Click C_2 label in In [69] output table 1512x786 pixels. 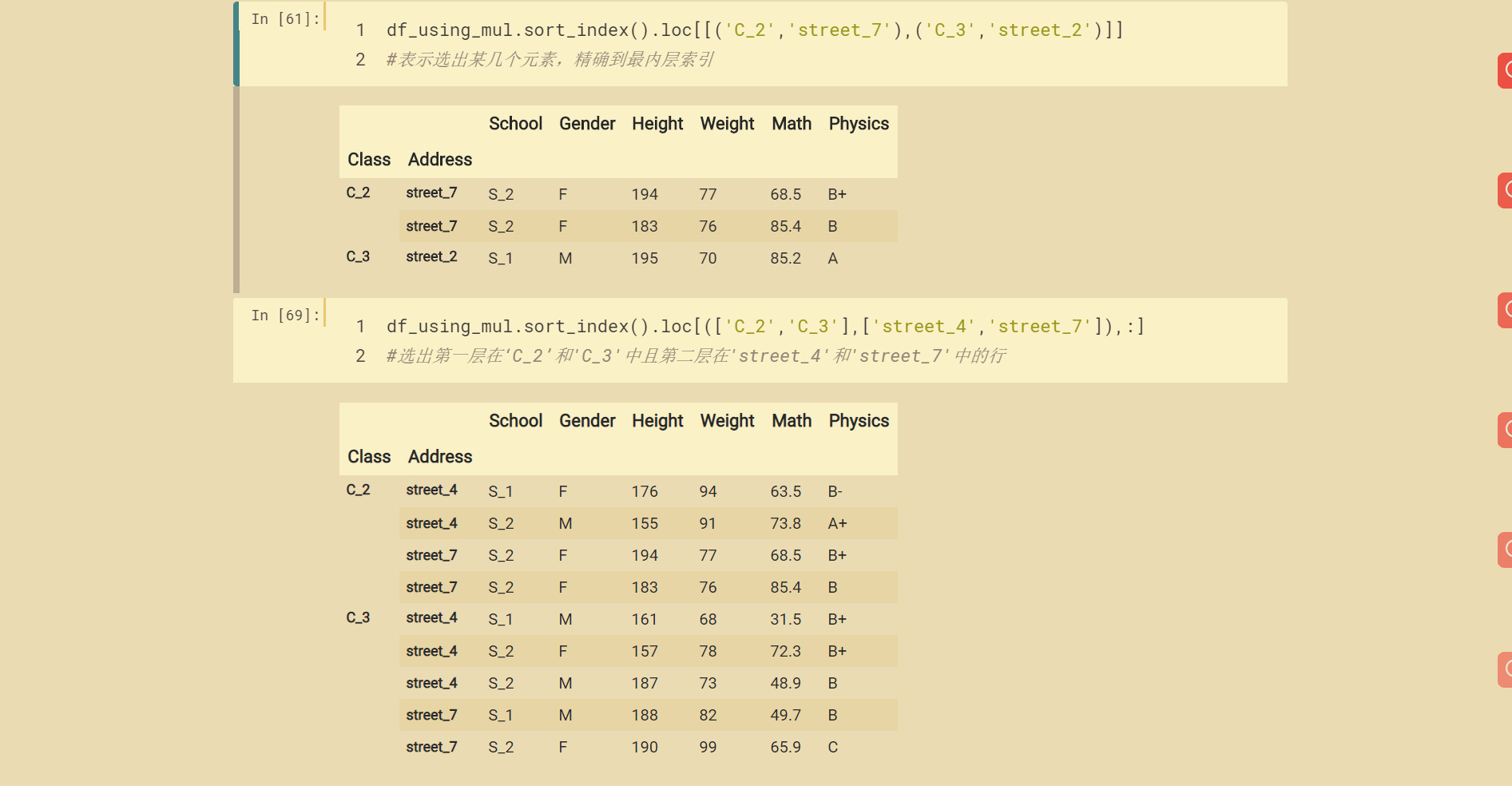tap(358, 490)
